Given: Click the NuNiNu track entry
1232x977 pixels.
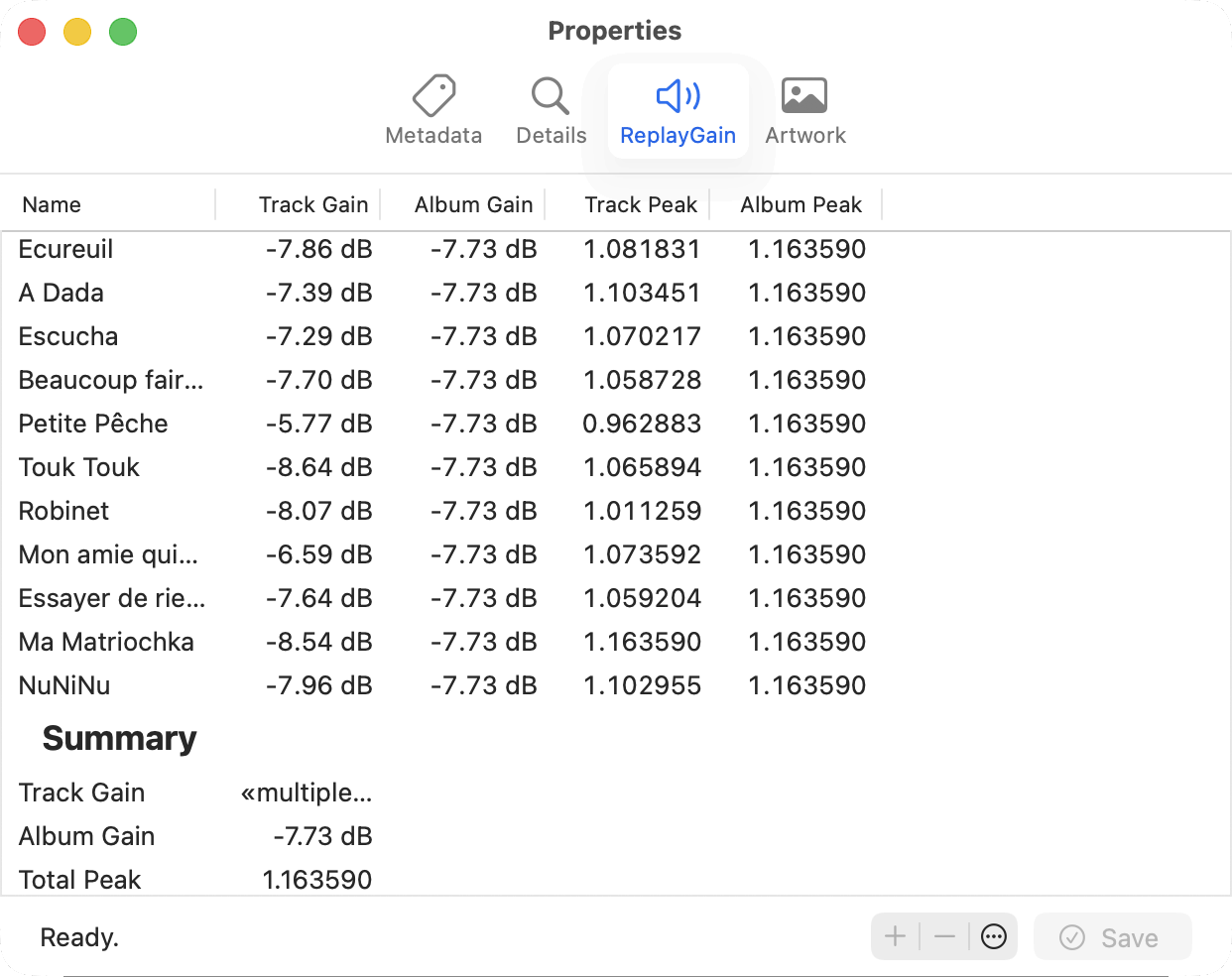Looking at the screenshot, I should 64,685.
